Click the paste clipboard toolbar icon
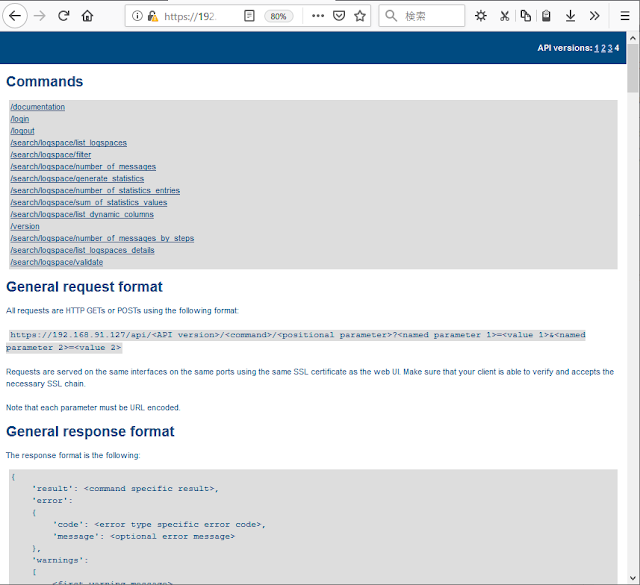The height and width of the screenshot is (585, 640). point(546,16)
